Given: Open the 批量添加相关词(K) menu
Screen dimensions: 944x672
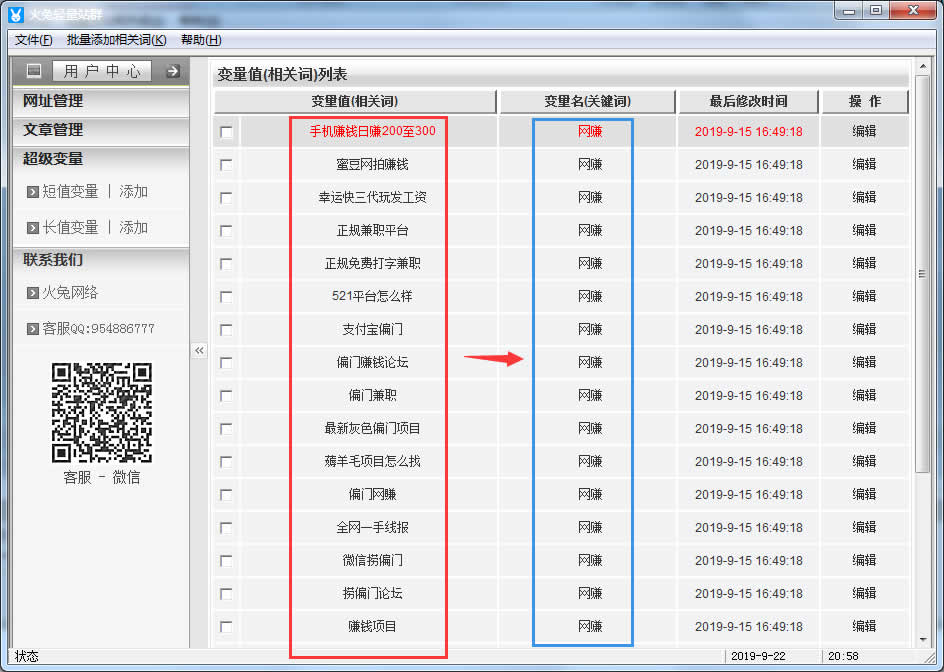Looking at the screenshot, I should [x=116, y=40].
